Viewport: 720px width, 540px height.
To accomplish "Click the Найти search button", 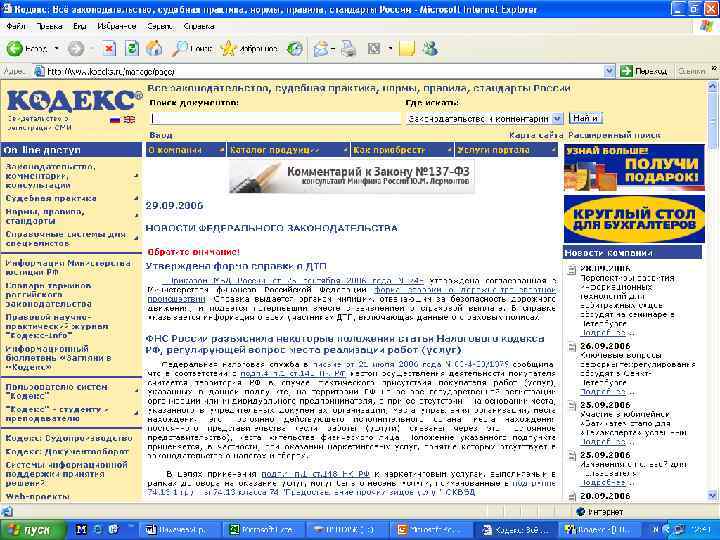I will click(x=585, y=118).
